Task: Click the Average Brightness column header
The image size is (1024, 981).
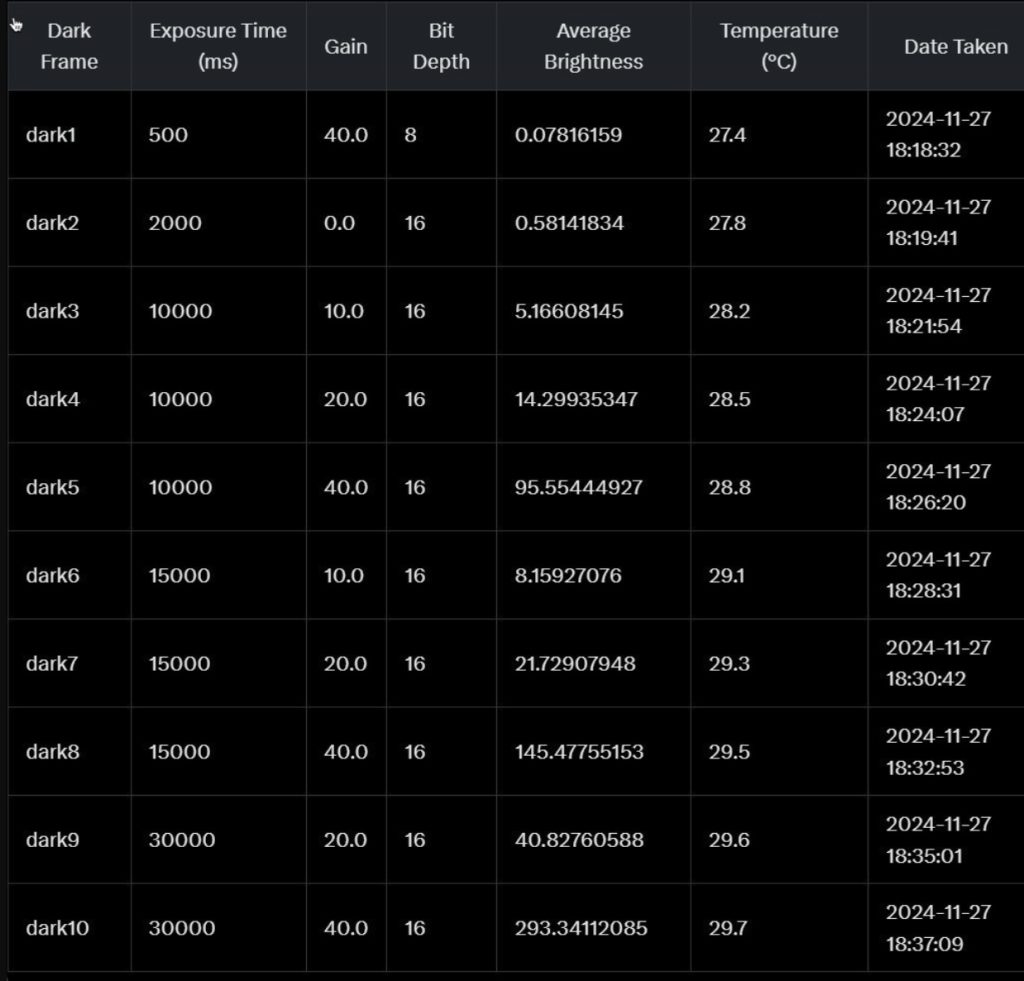Action: (x=593, y=46)
